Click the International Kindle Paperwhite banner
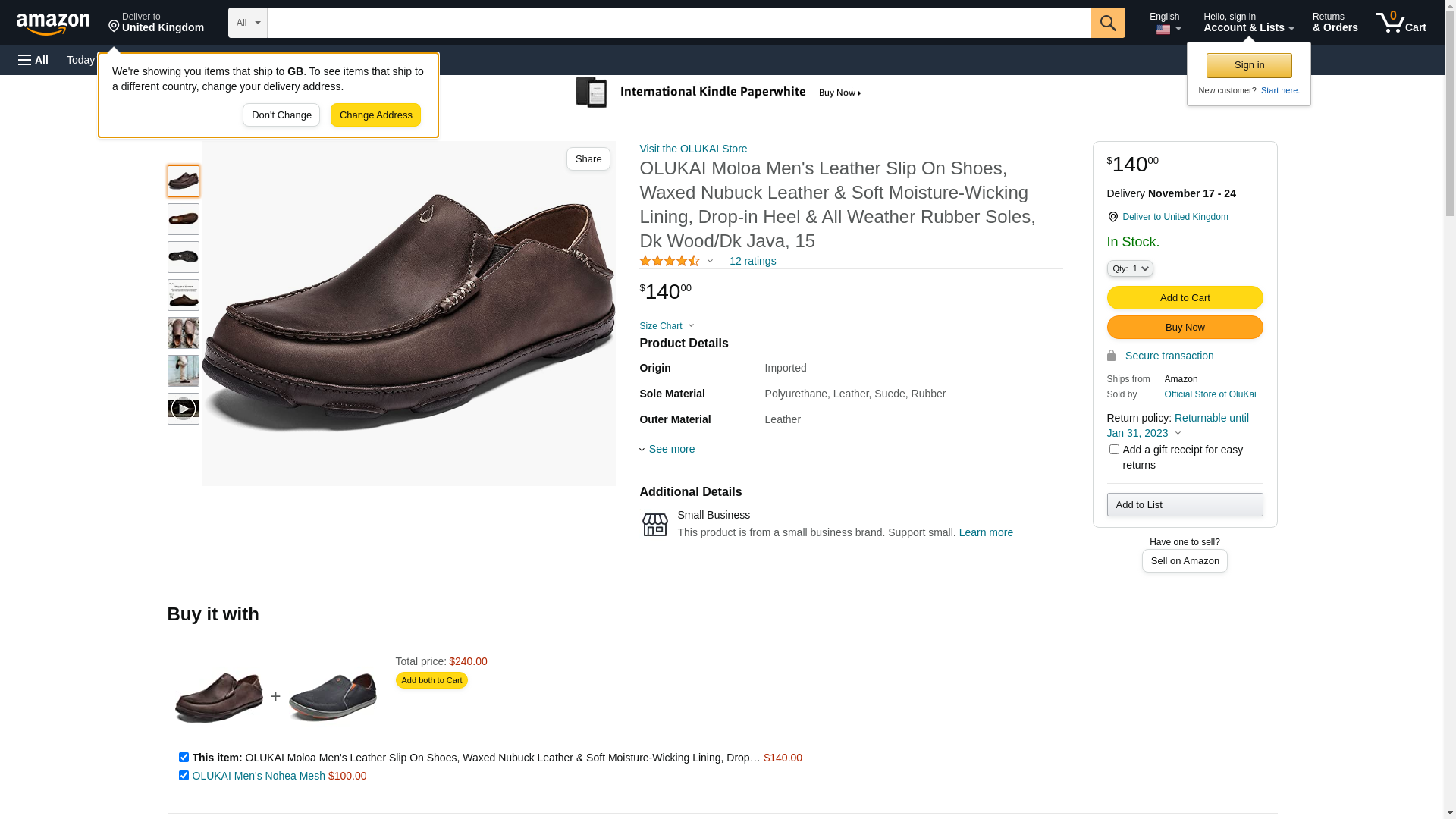The width and height of the screenshot is (1456, 819). point(718,93)
